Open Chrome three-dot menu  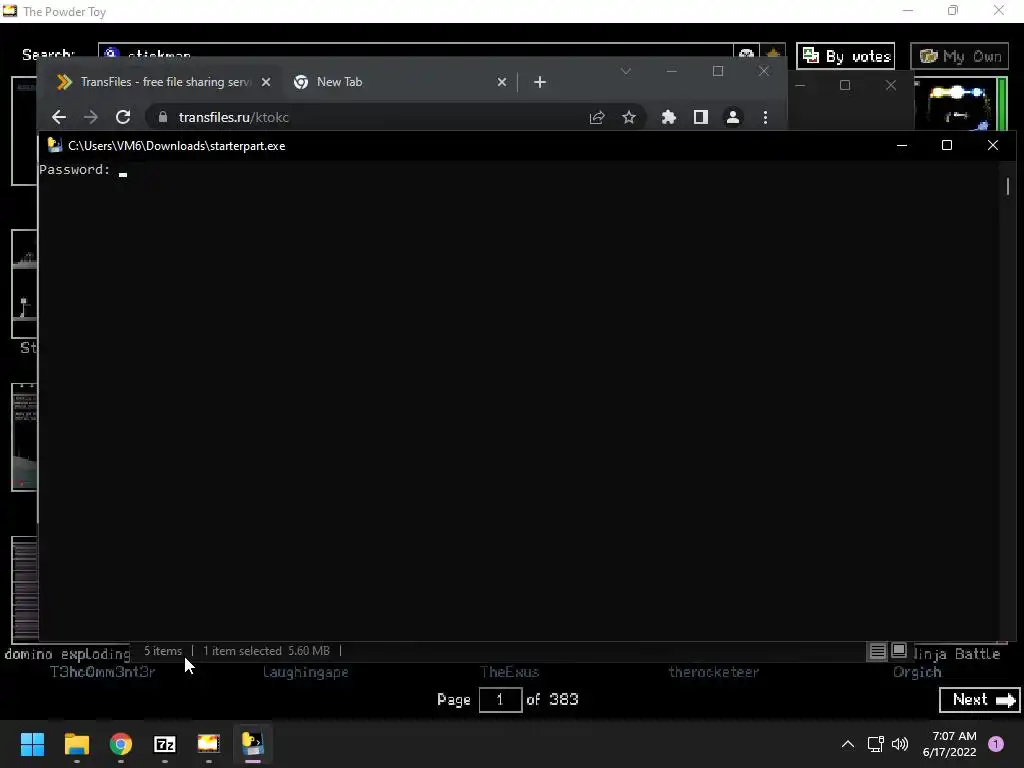tap(765, 118)
